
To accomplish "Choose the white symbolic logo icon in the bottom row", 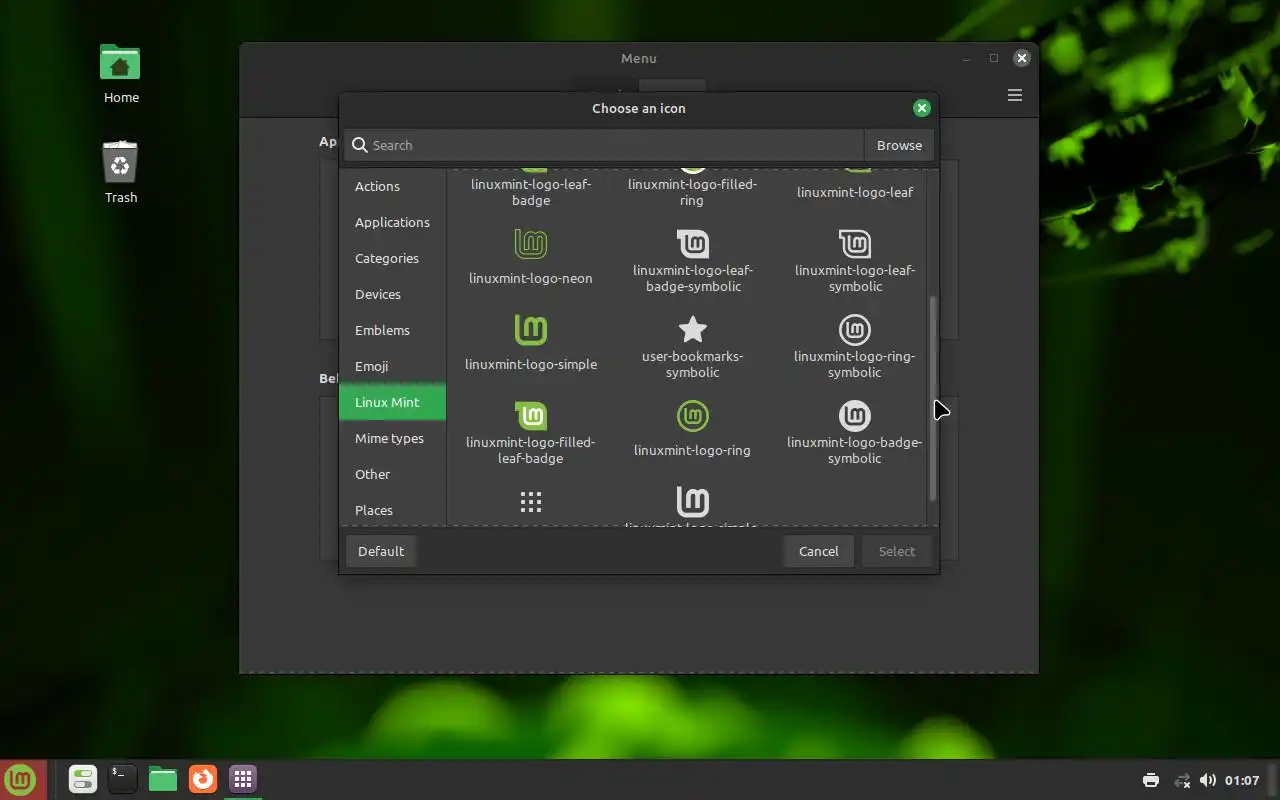I will pos(692,501).
